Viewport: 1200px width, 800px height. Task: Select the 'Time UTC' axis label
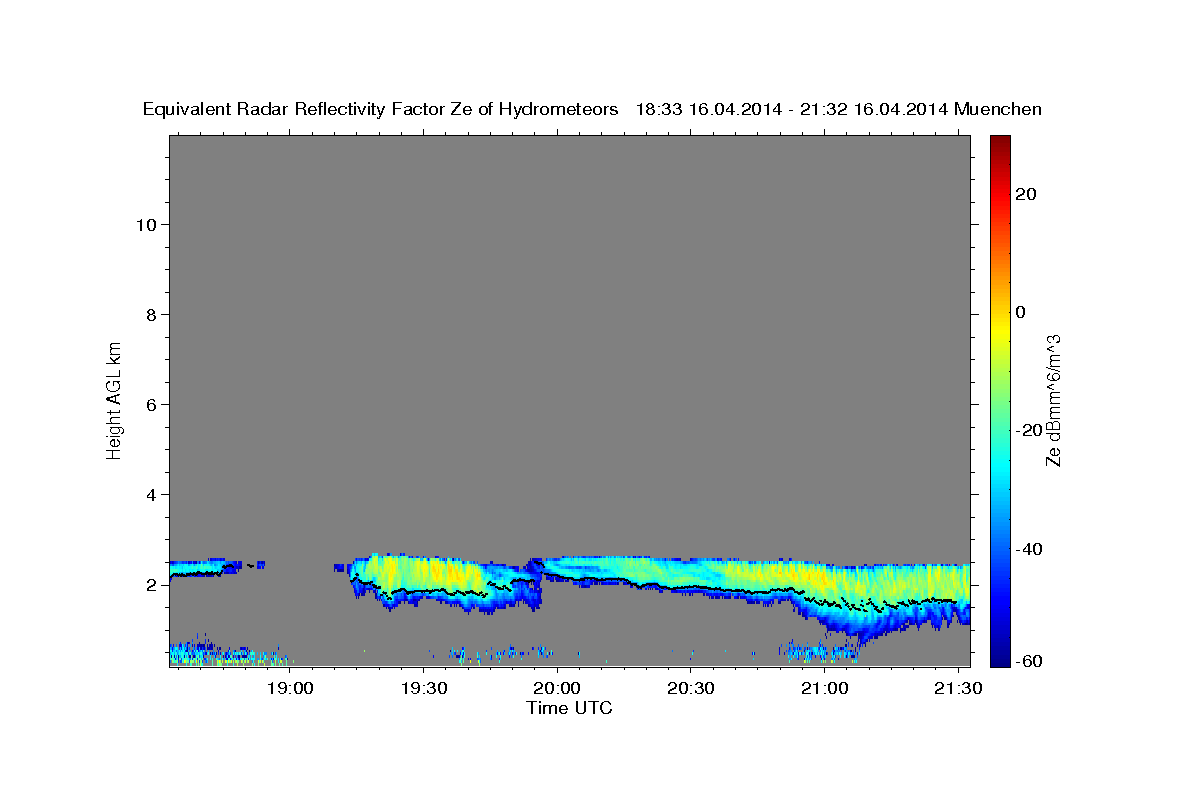pyautogui.click(x=569, y=708)
